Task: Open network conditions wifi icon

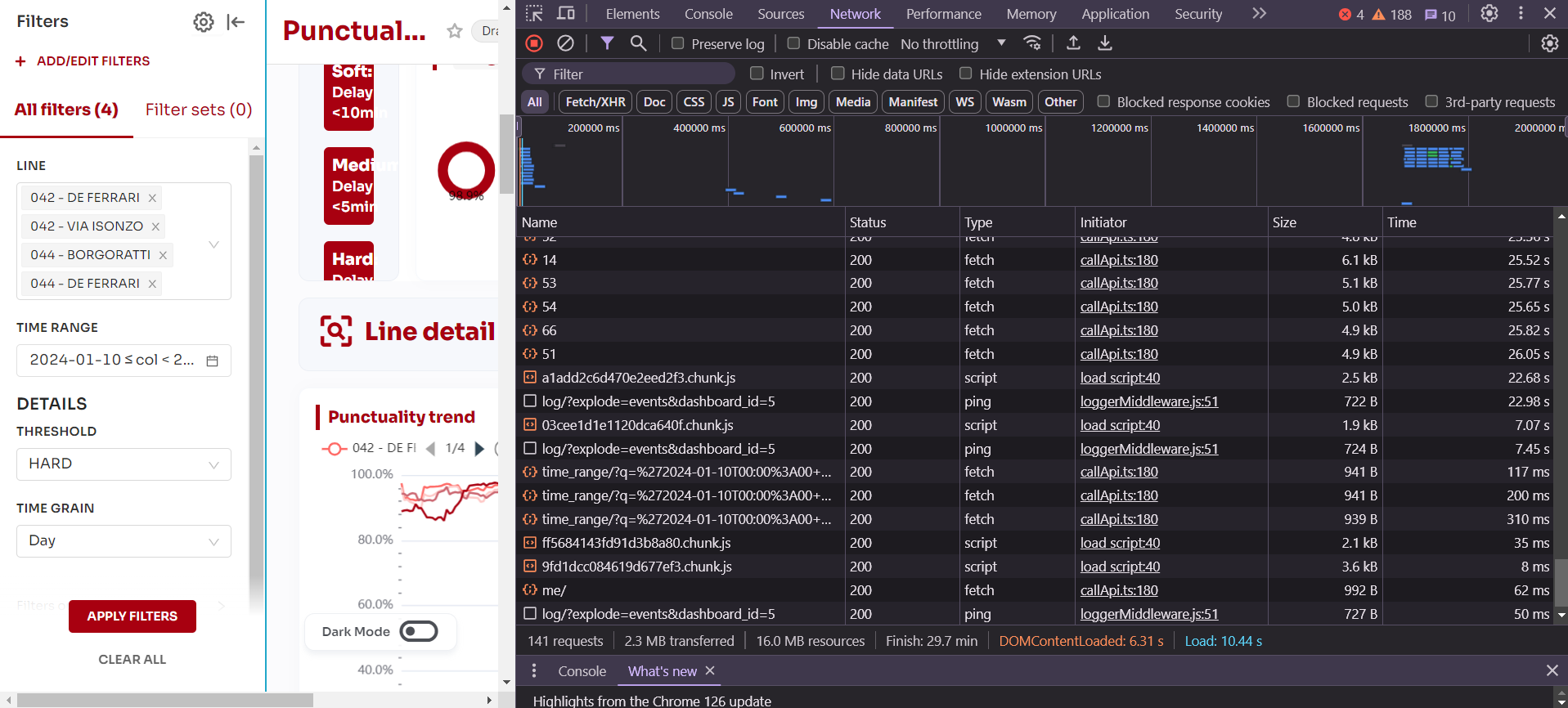Action: (x=1032, y=43)
